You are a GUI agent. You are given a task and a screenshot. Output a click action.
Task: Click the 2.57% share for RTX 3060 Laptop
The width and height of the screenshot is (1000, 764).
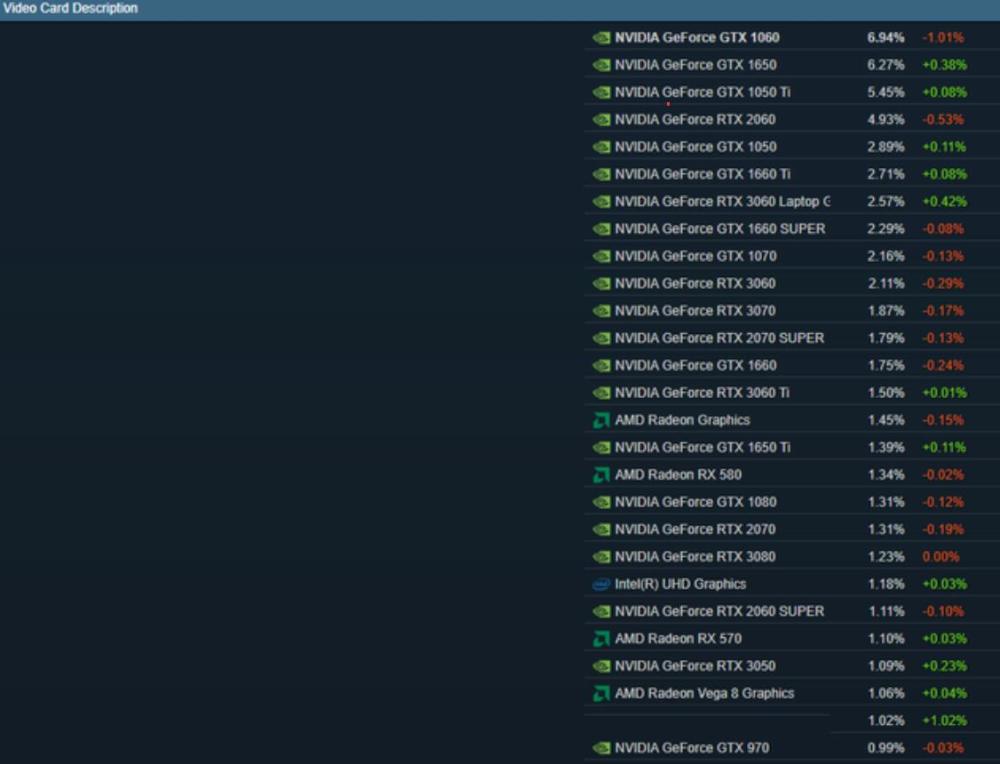[x=886, y=202]
